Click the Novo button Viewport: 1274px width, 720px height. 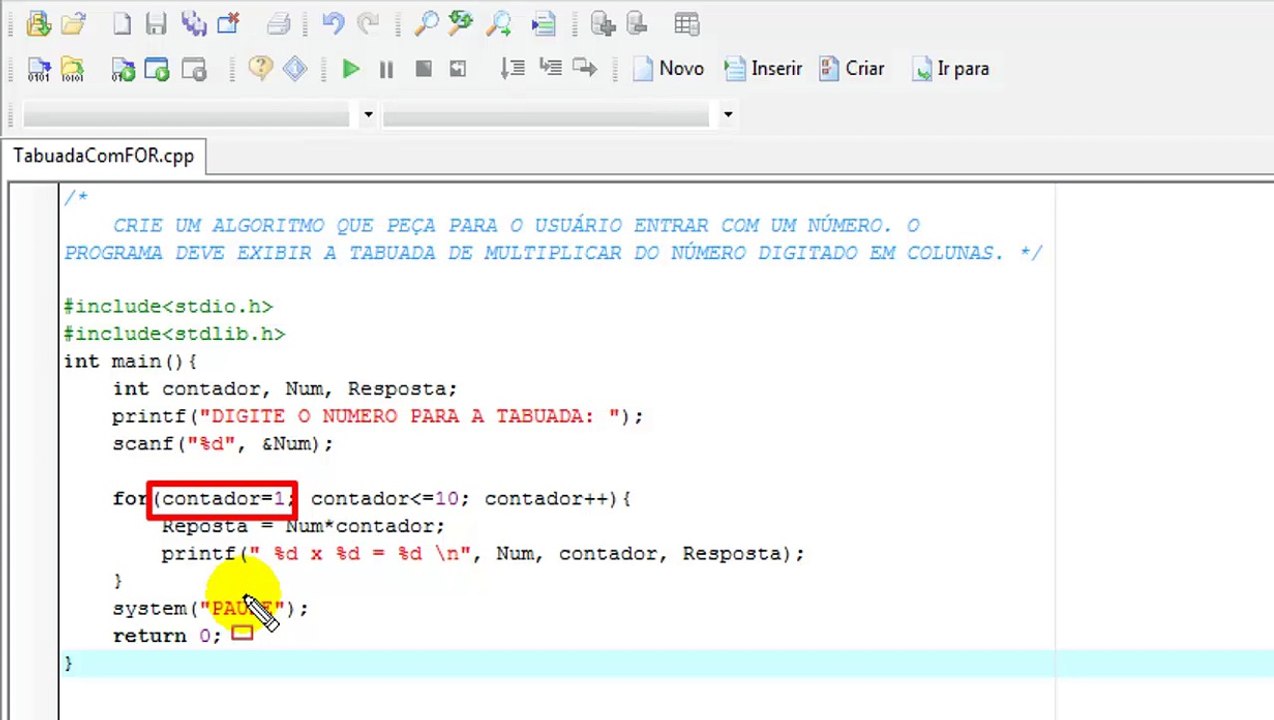click(x=668, y=69)
